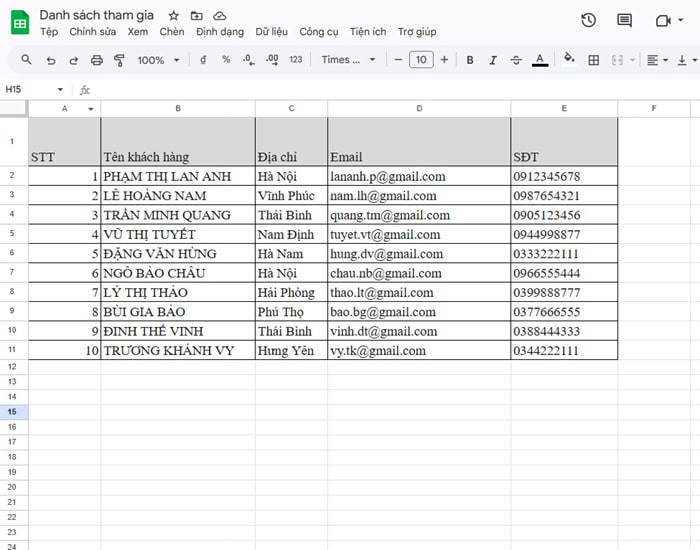700x550 pixels.
Task: Open the Times font family dropdown
Action: click(348, 60)
